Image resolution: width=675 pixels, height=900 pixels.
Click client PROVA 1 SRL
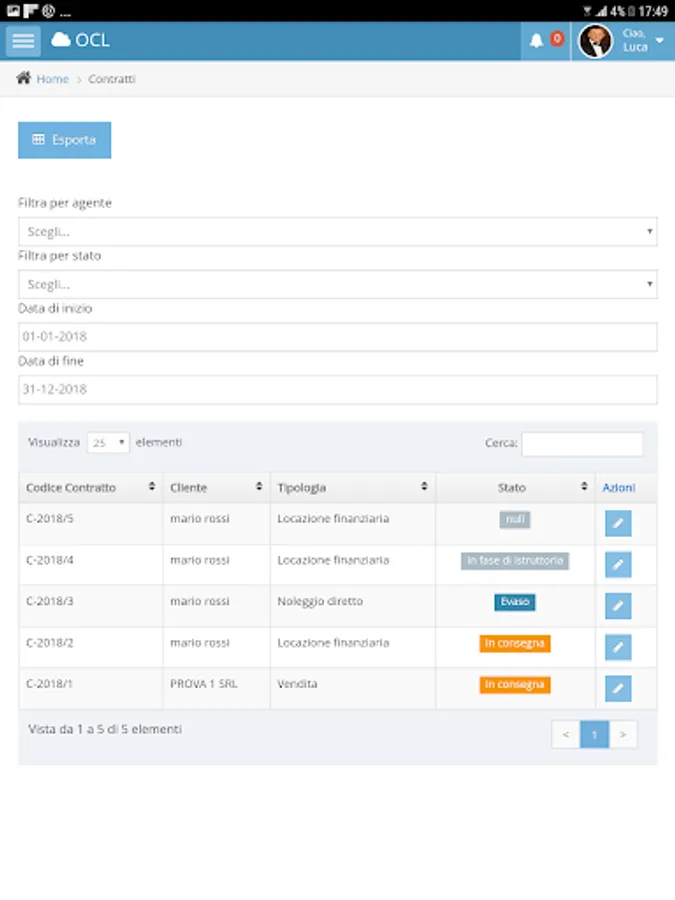click(204, 684)
